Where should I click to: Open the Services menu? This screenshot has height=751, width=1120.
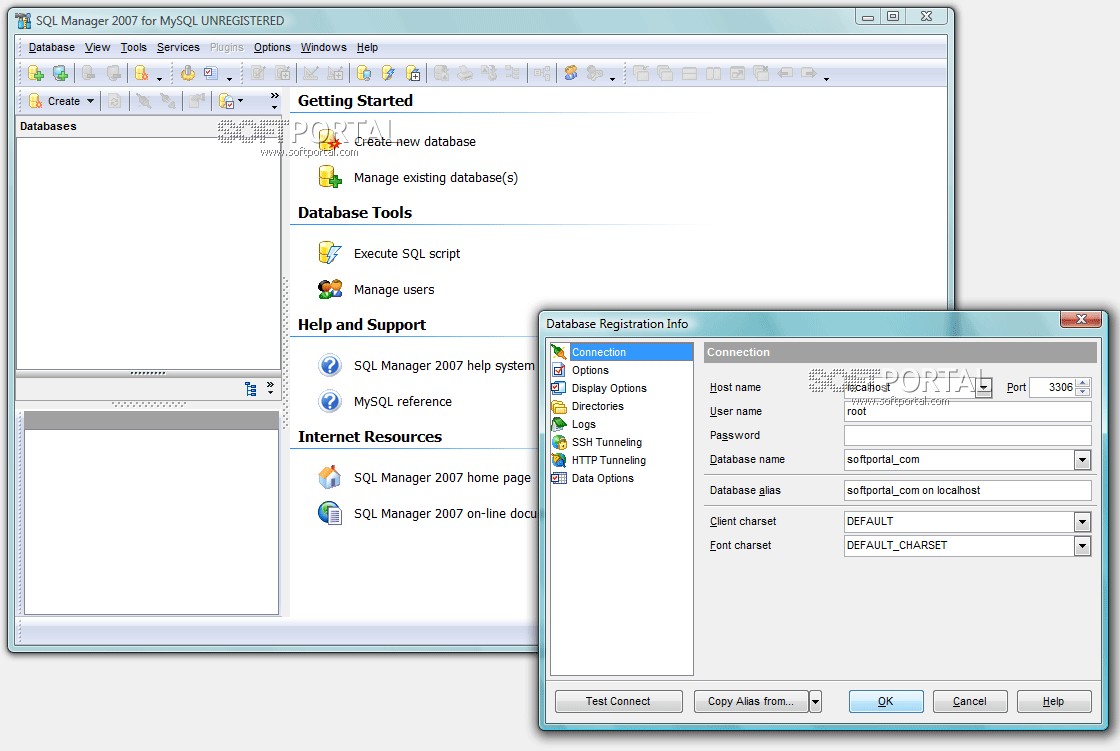click(178, 47)
